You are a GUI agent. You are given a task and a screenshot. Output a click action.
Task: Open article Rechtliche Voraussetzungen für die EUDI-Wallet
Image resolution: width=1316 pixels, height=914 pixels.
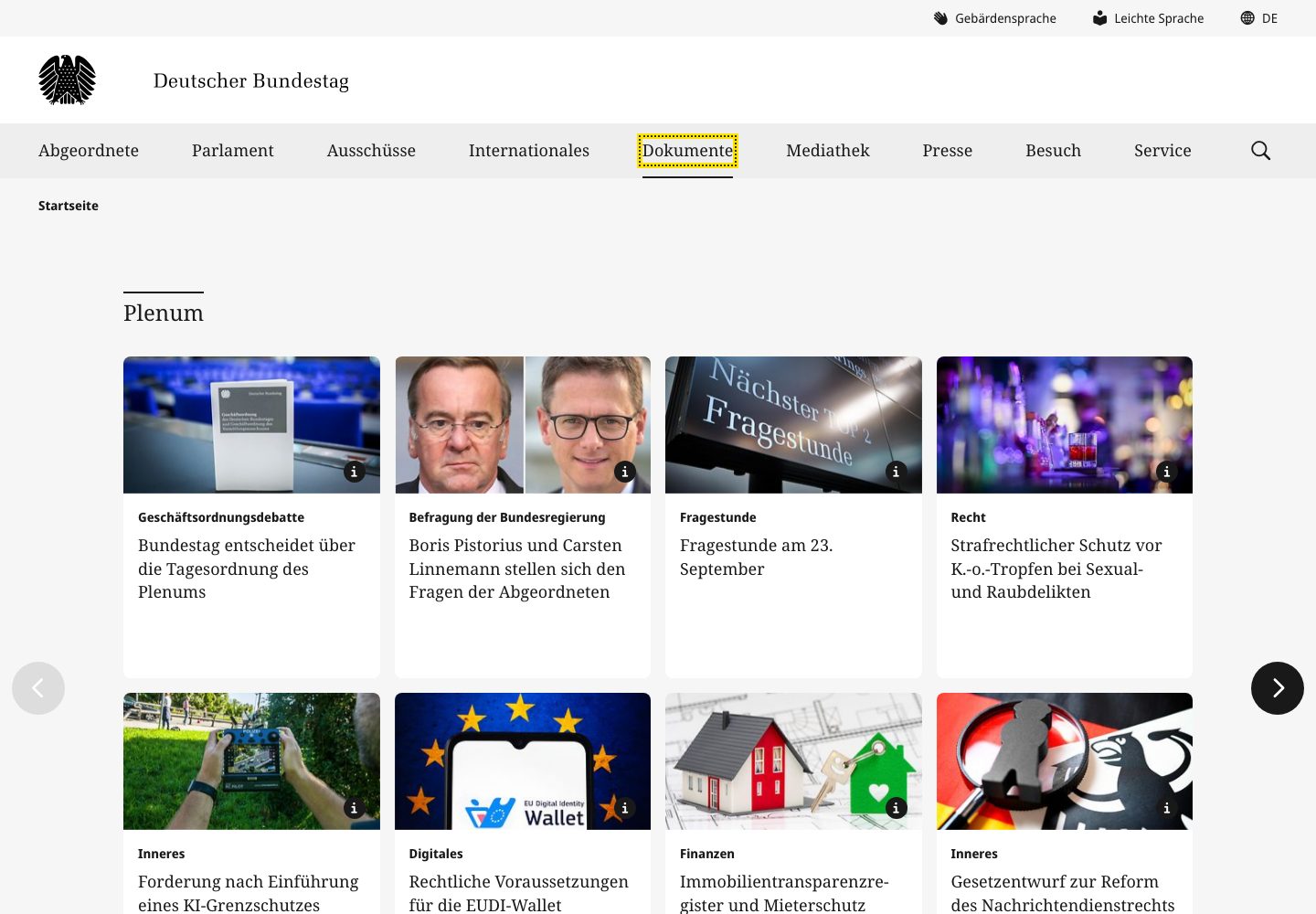click(519, 893)
